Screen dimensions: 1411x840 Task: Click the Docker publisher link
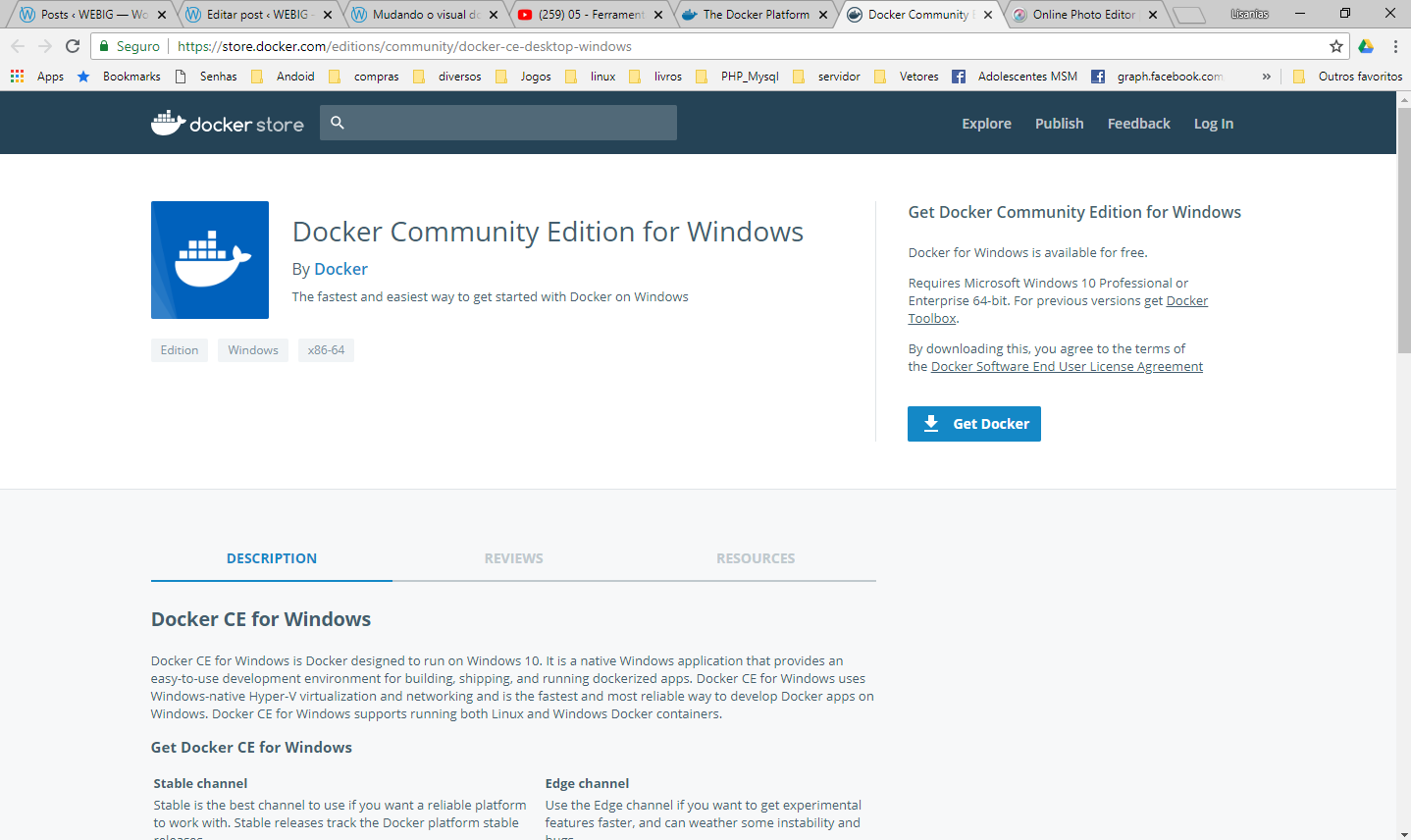[x=340, y=269]
